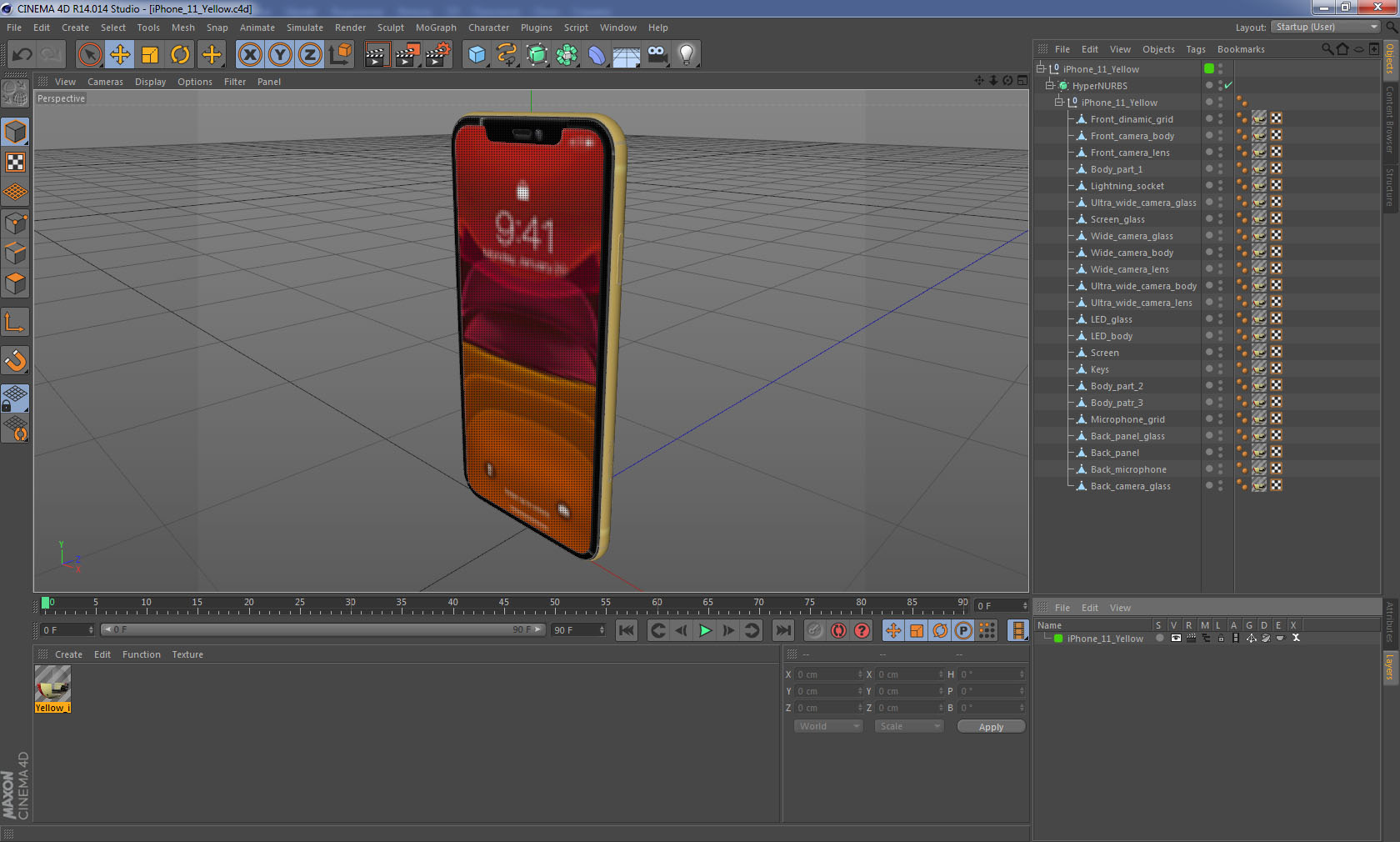Open the viewport Cameras menu
Screen dimensions: 1400x842
click(105, 82)
